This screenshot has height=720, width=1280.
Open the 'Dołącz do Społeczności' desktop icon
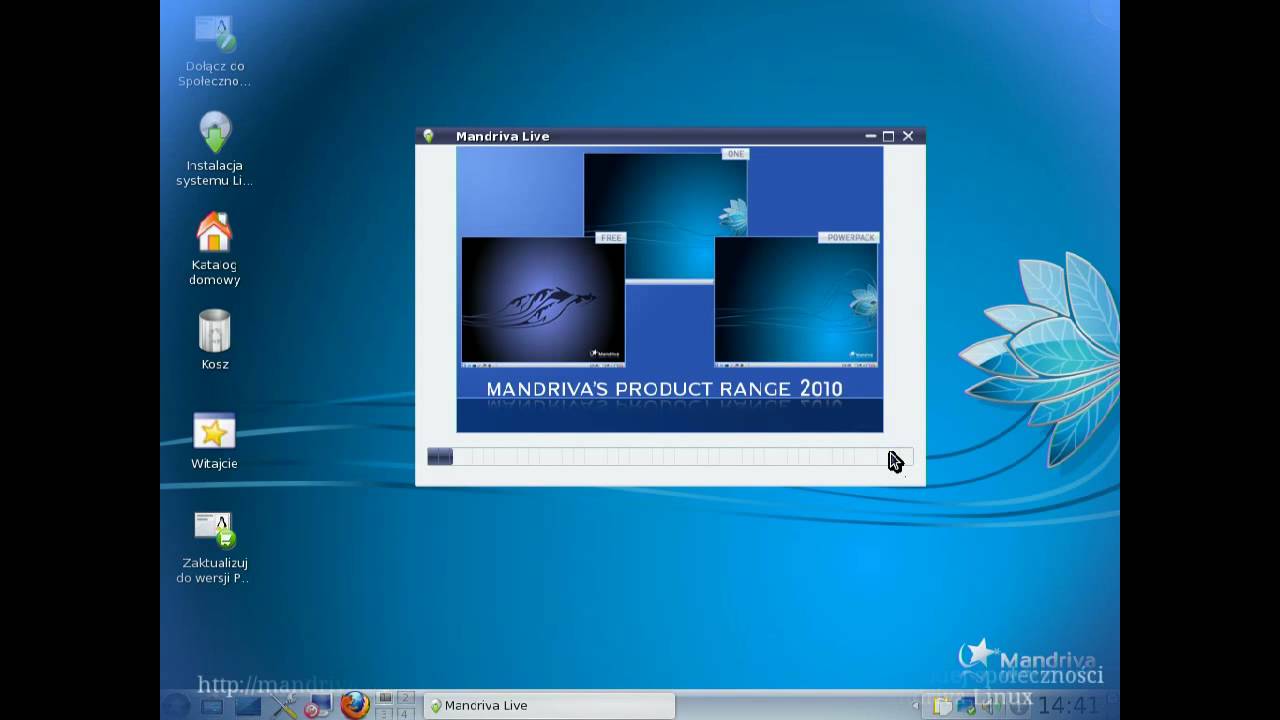coord(214,51)
